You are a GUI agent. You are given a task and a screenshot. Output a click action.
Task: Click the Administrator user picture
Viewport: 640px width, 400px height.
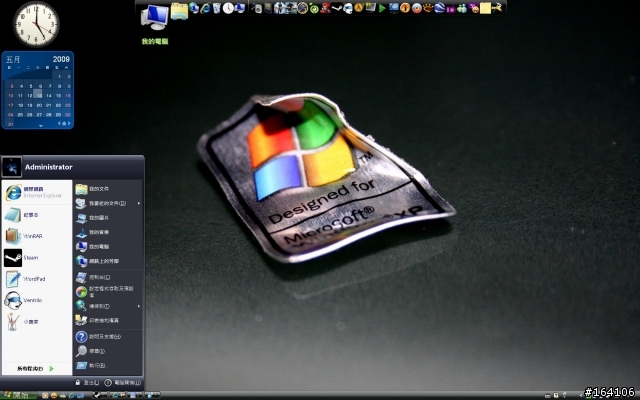click(x=12, y=167)
